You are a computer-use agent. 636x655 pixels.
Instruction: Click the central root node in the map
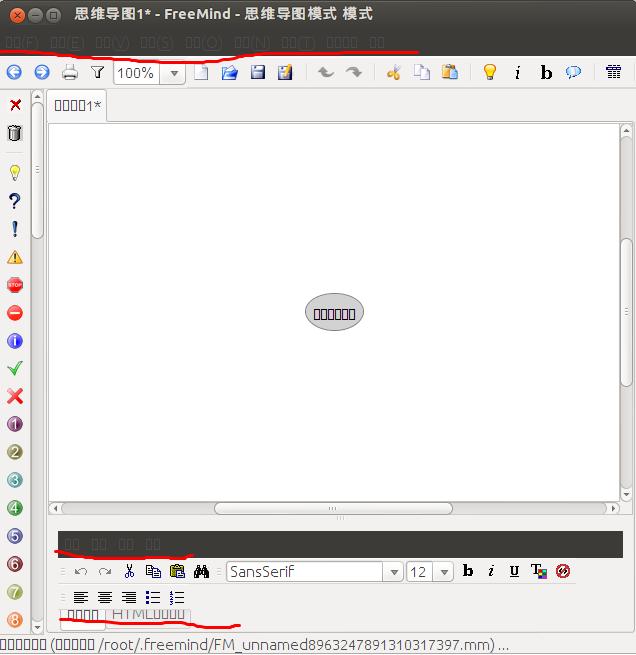[334, 313]
